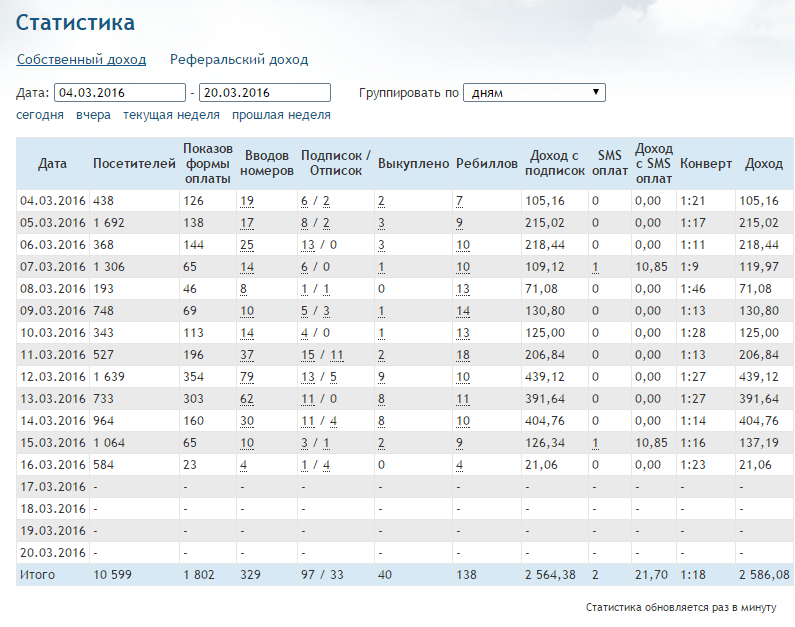
Task: Open number entries value 79 for 12.03.2016
Action: point(247,377)
